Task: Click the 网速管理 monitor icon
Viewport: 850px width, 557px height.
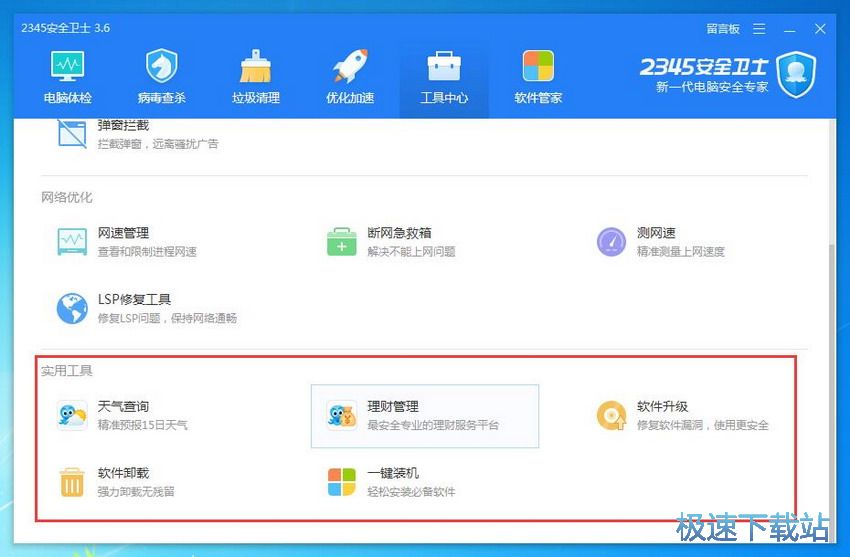Action: coord(72,242)
